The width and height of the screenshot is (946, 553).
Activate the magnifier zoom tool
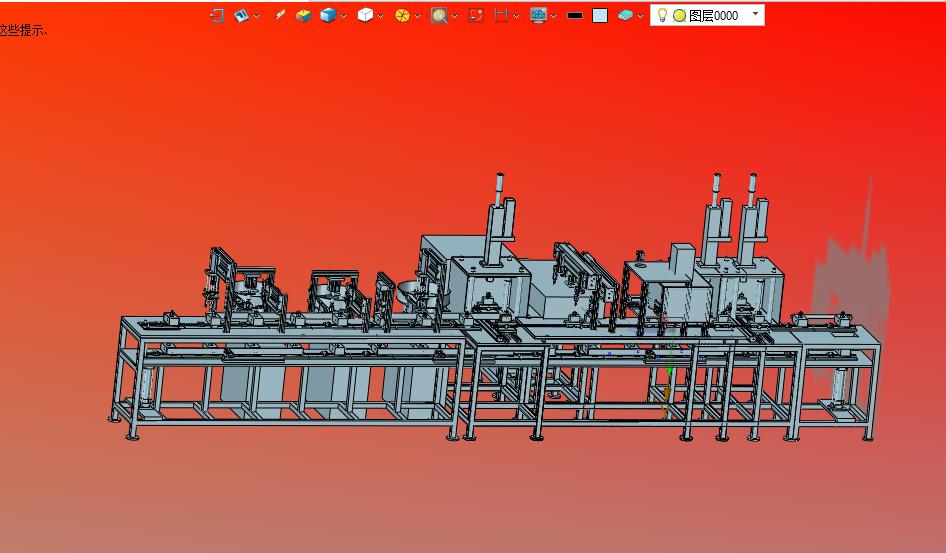[438, 15]
